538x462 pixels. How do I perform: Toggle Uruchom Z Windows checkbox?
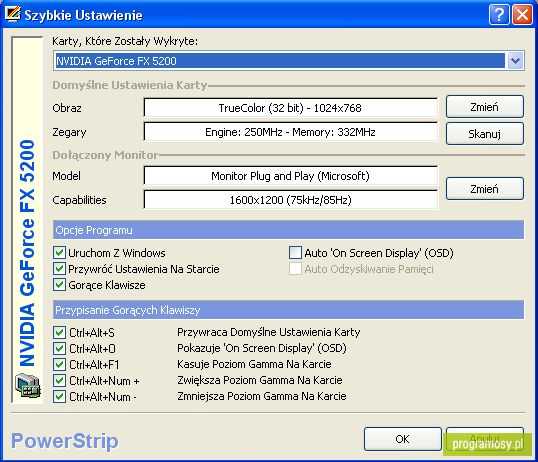point(59,253)
